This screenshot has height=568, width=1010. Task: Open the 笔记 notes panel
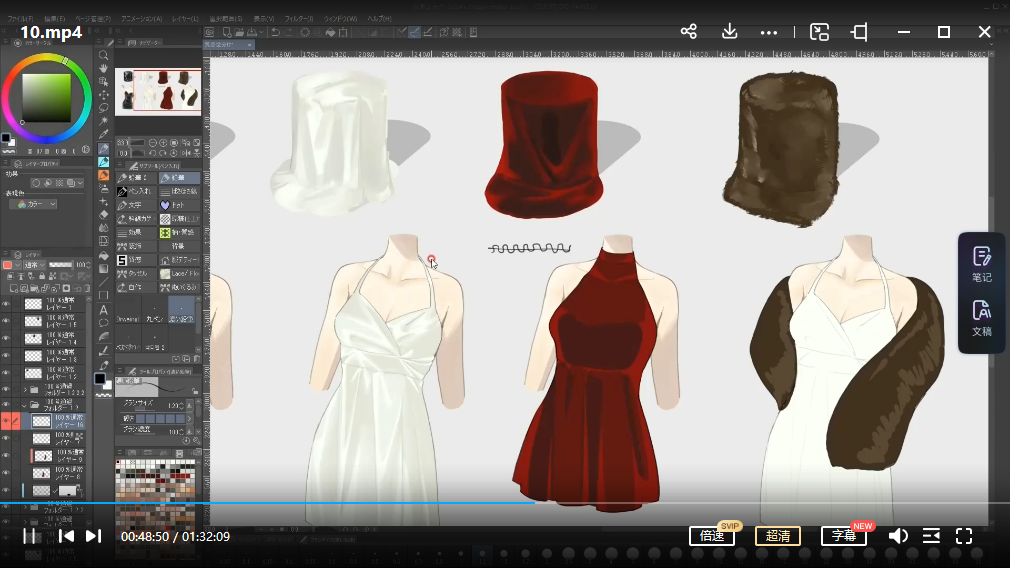click(x=981, y=264)
